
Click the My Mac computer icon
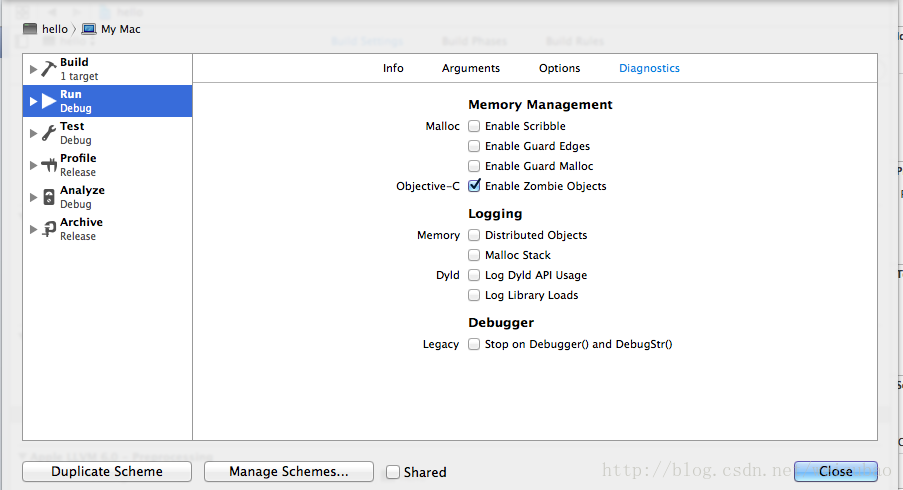(x=89, y=29)
